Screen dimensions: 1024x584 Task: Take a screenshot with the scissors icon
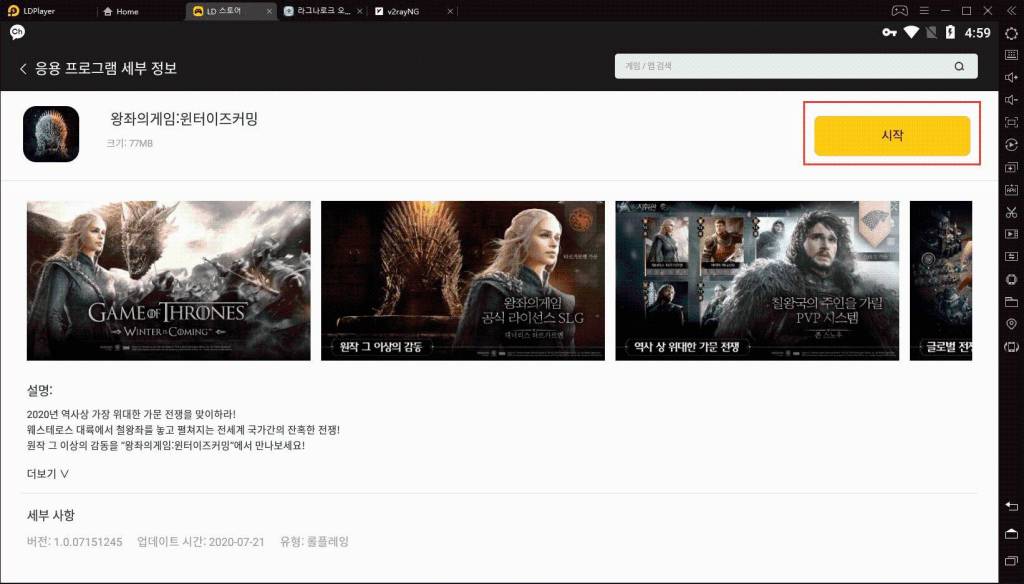coord(1011,212)
